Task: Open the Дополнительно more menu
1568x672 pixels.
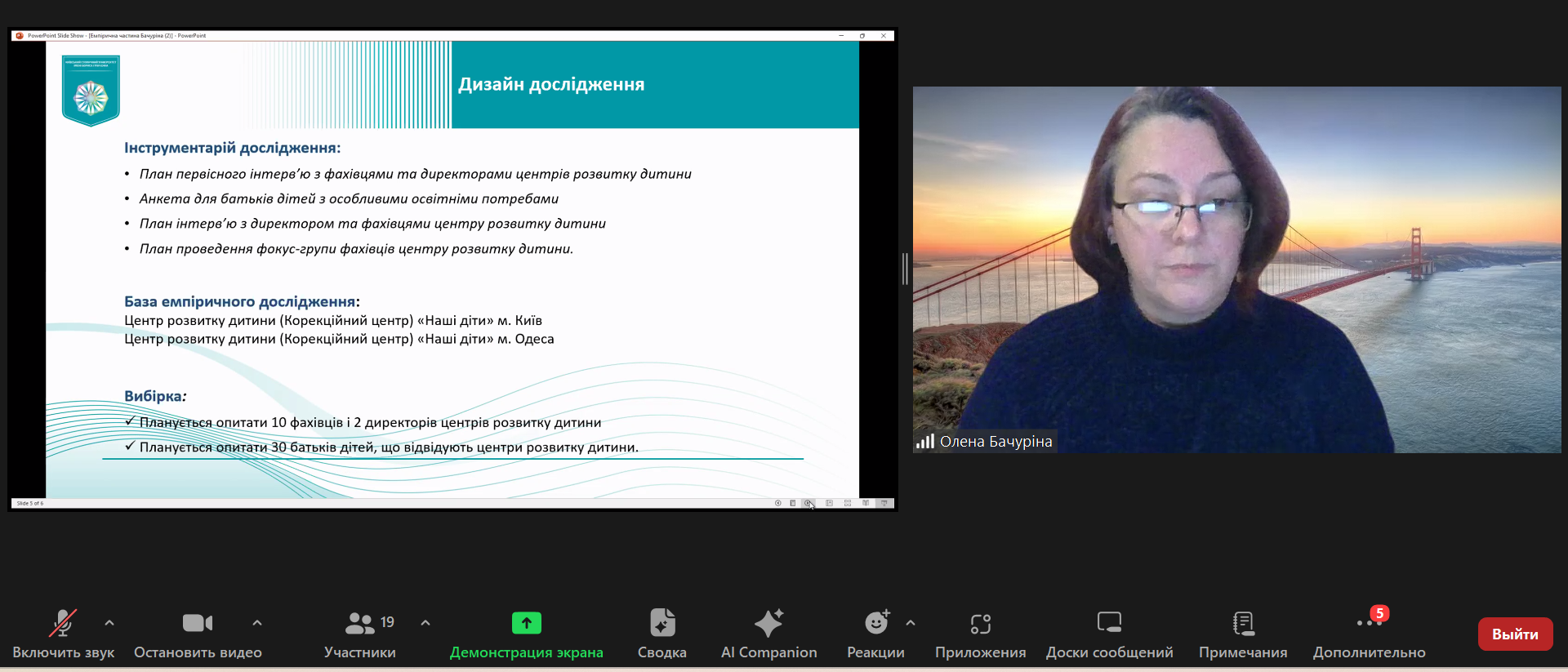Action: click(x=1369, y=633)
